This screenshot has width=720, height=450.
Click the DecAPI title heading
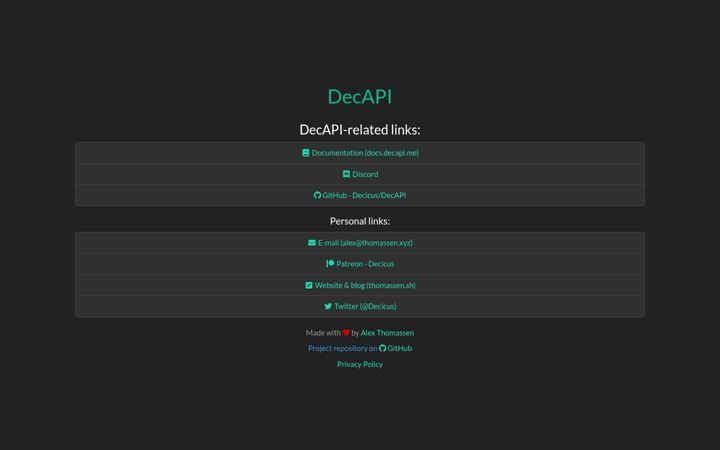point(360,97)
